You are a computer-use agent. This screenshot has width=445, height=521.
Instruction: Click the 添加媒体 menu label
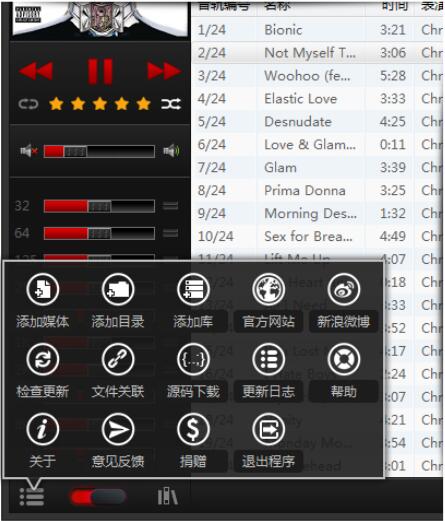[43, 322]
